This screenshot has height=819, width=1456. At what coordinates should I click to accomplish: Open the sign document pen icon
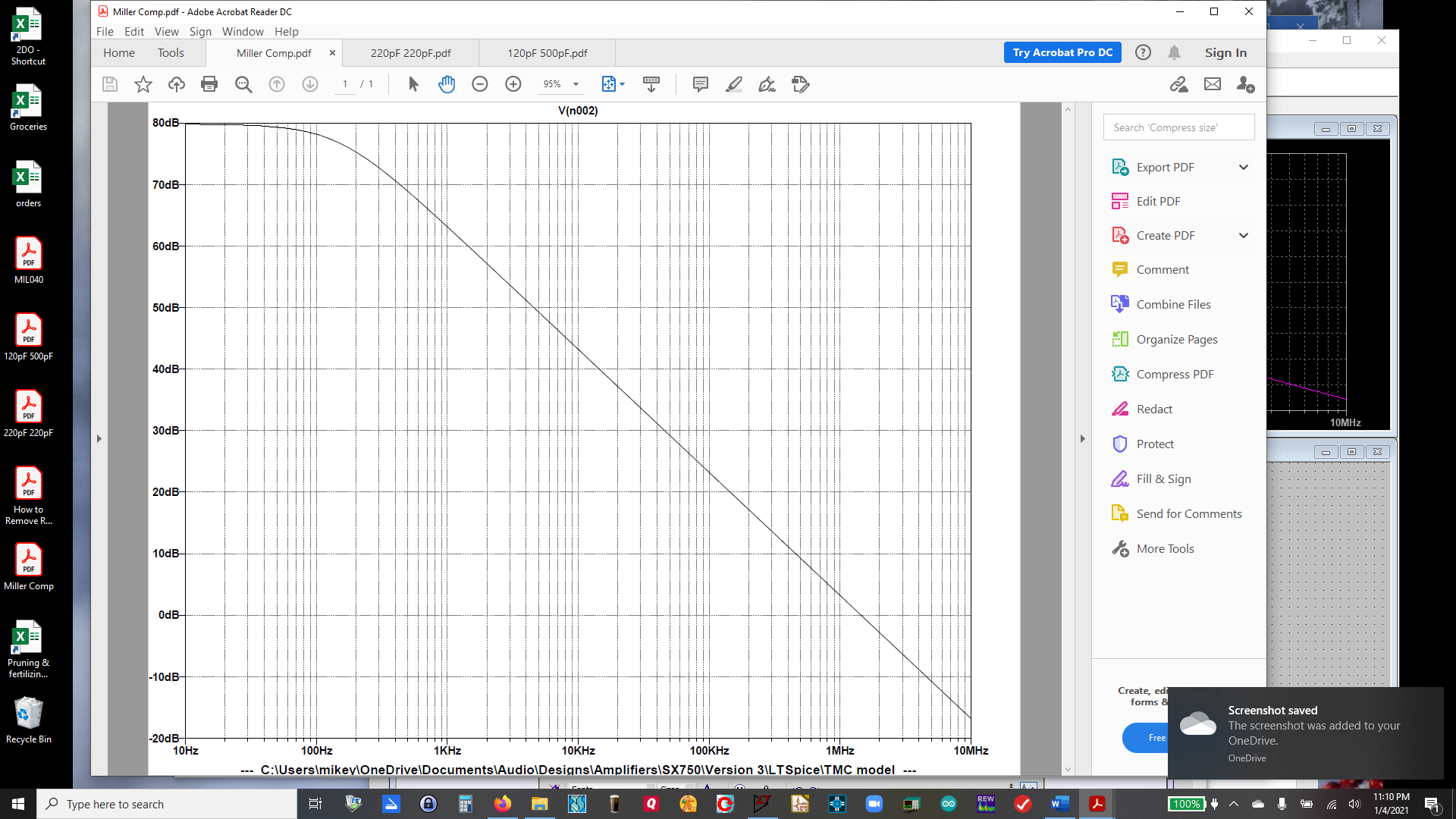767,84
